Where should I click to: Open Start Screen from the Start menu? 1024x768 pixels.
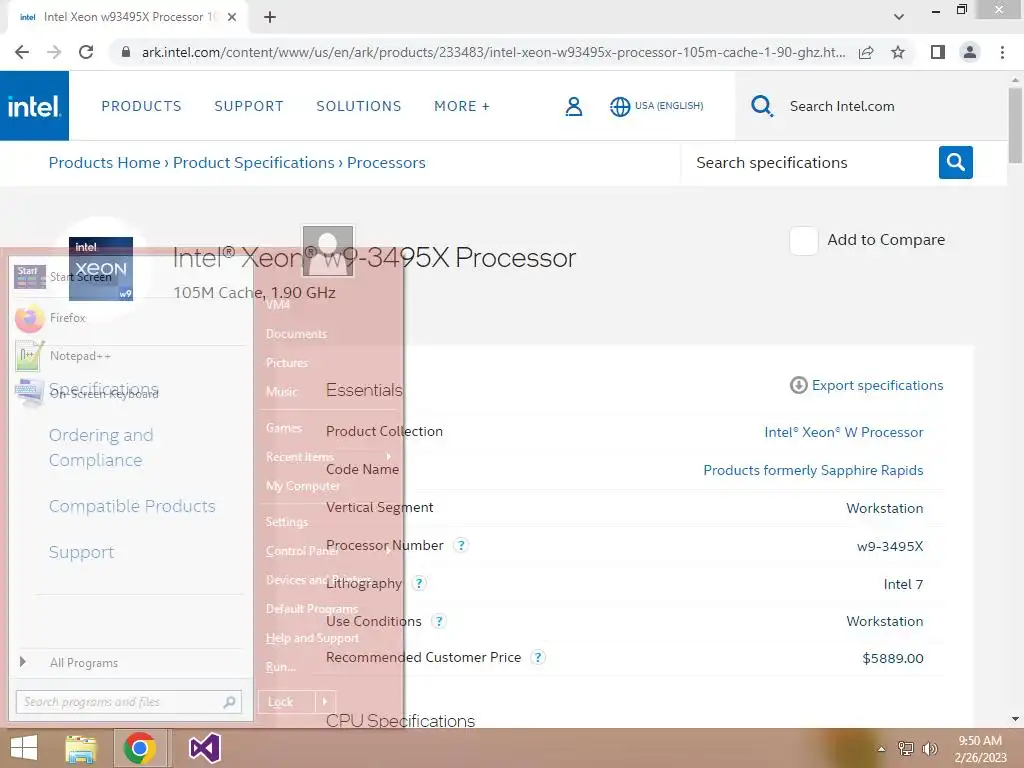tap(131, 277)
